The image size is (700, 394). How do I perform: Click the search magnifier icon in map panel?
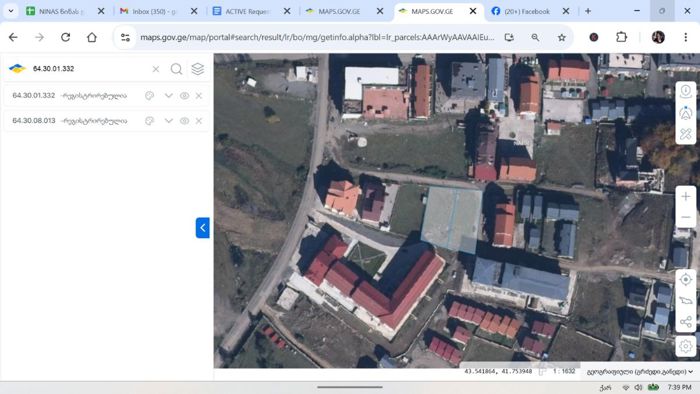tap(176, 69)
